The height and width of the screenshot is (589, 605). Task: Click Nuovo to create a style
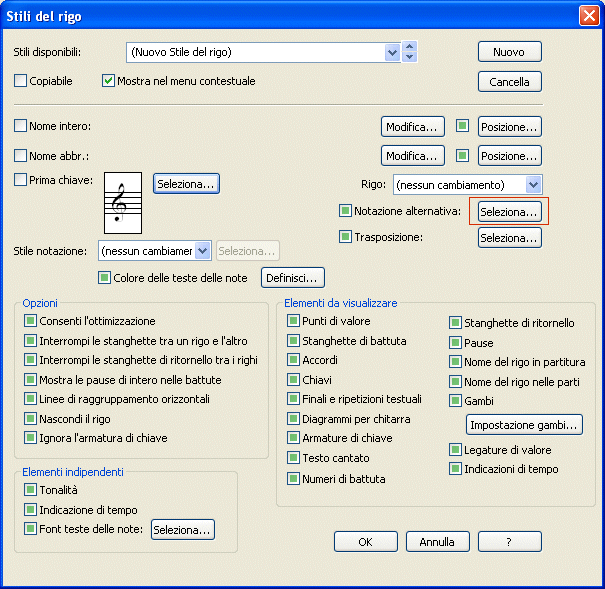(x=509, y=52)
